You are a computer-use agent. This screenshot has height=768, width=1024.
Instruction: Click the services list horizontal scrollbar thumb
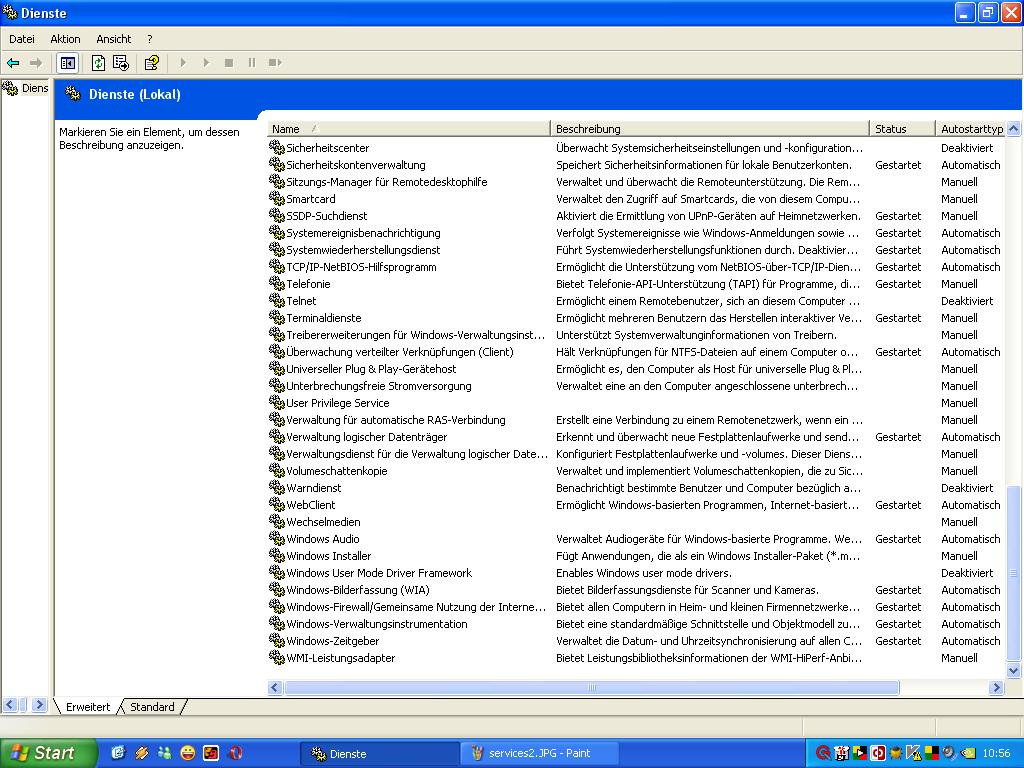[592, 687]
